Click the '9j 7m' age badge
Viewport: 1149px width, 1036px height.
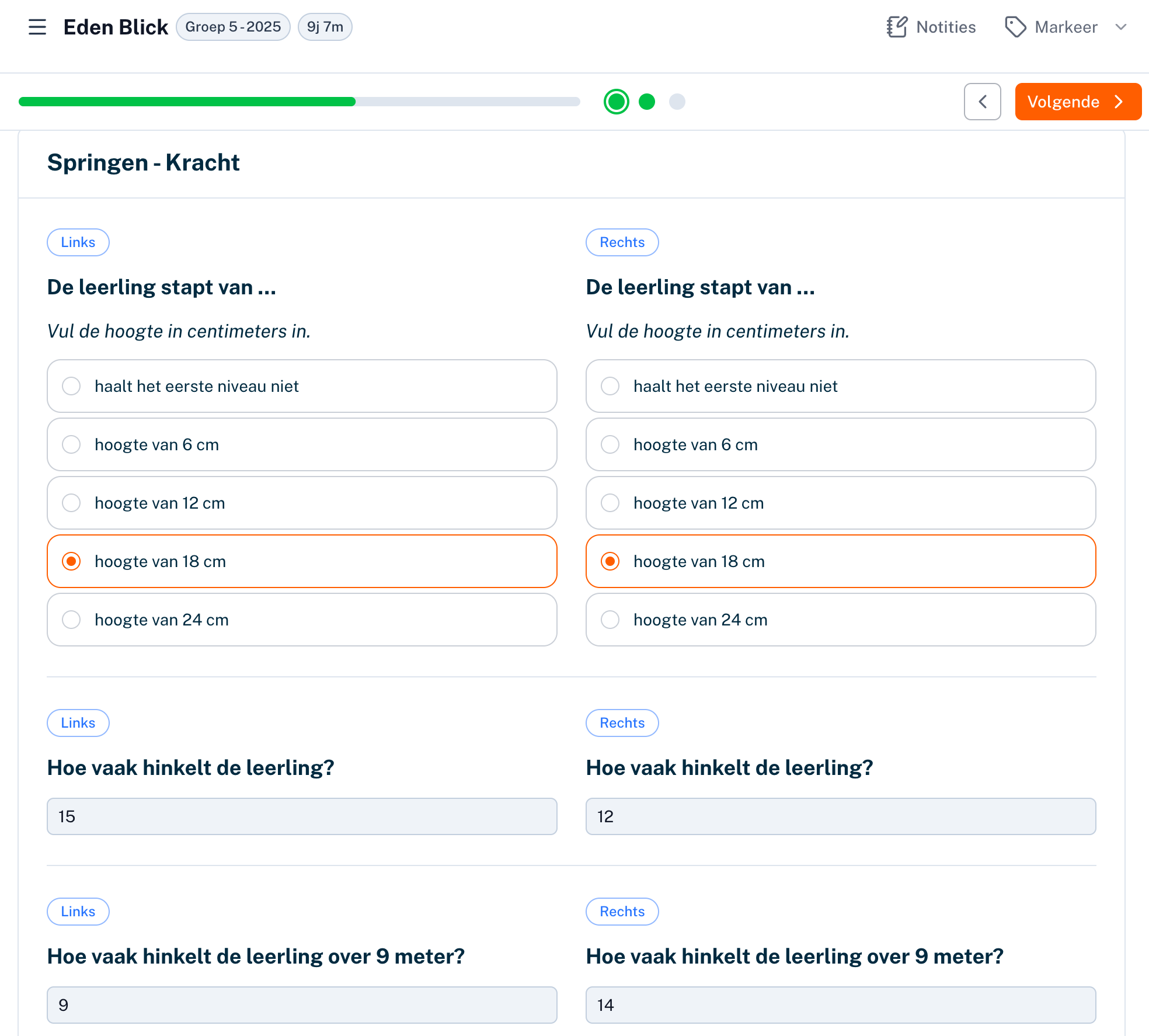pyautogui.click(x=325, y=27)
